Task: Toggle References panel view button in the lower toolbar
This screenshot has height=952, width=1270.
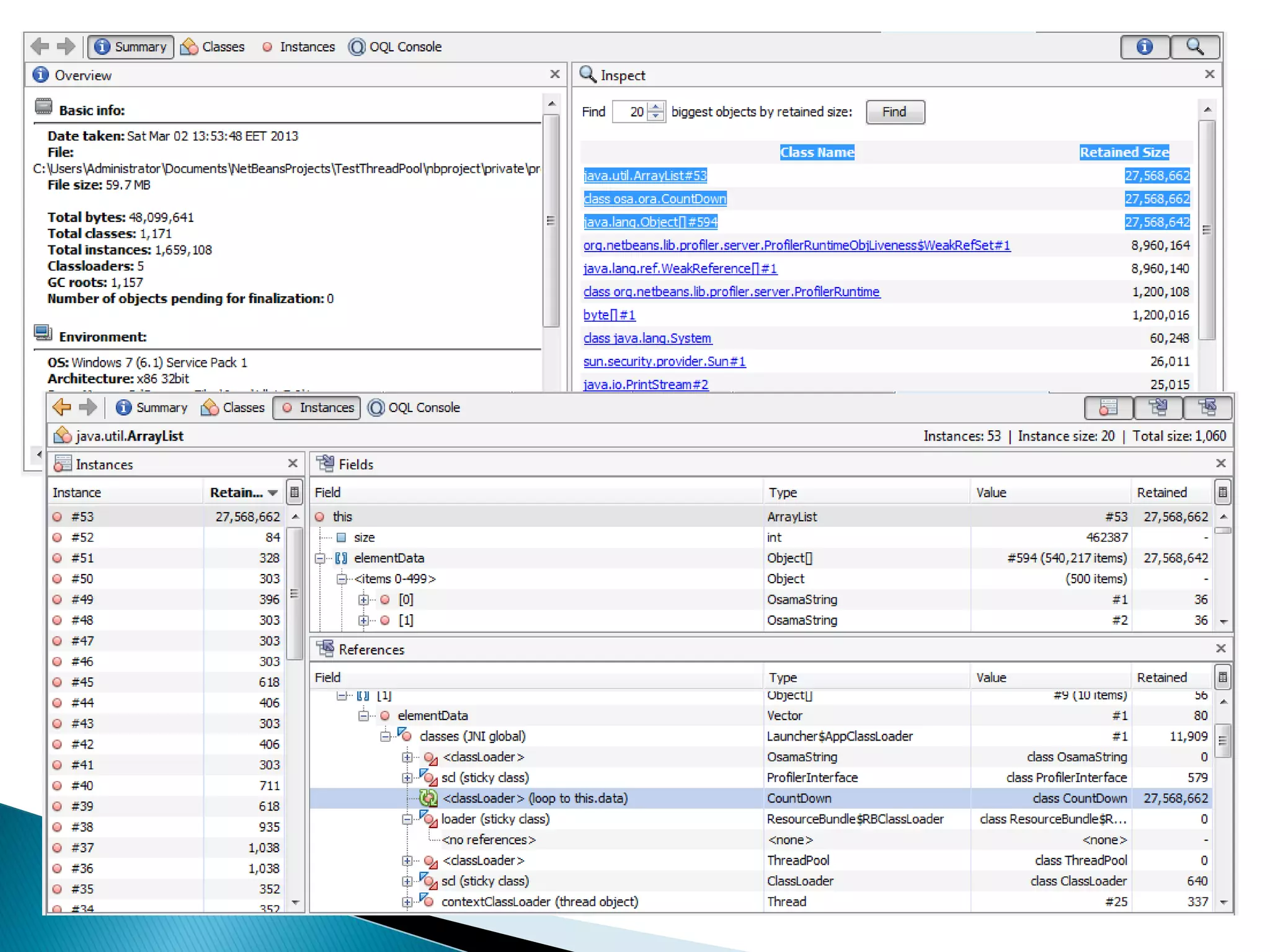Action: pyautogui.click(x=1207, y=408)
